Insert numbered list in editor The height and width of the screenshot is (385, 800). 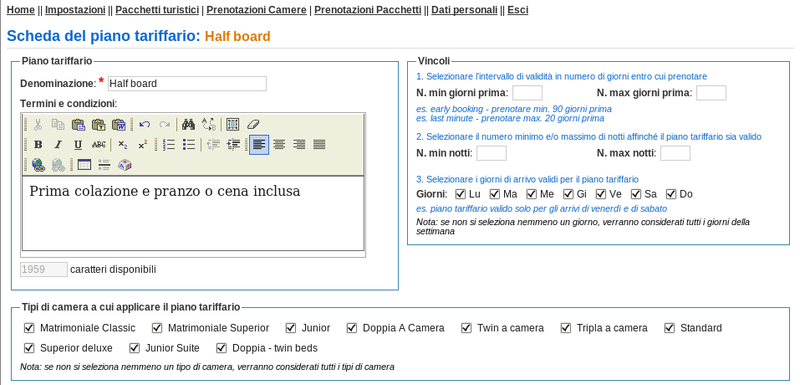pos(169,145)
